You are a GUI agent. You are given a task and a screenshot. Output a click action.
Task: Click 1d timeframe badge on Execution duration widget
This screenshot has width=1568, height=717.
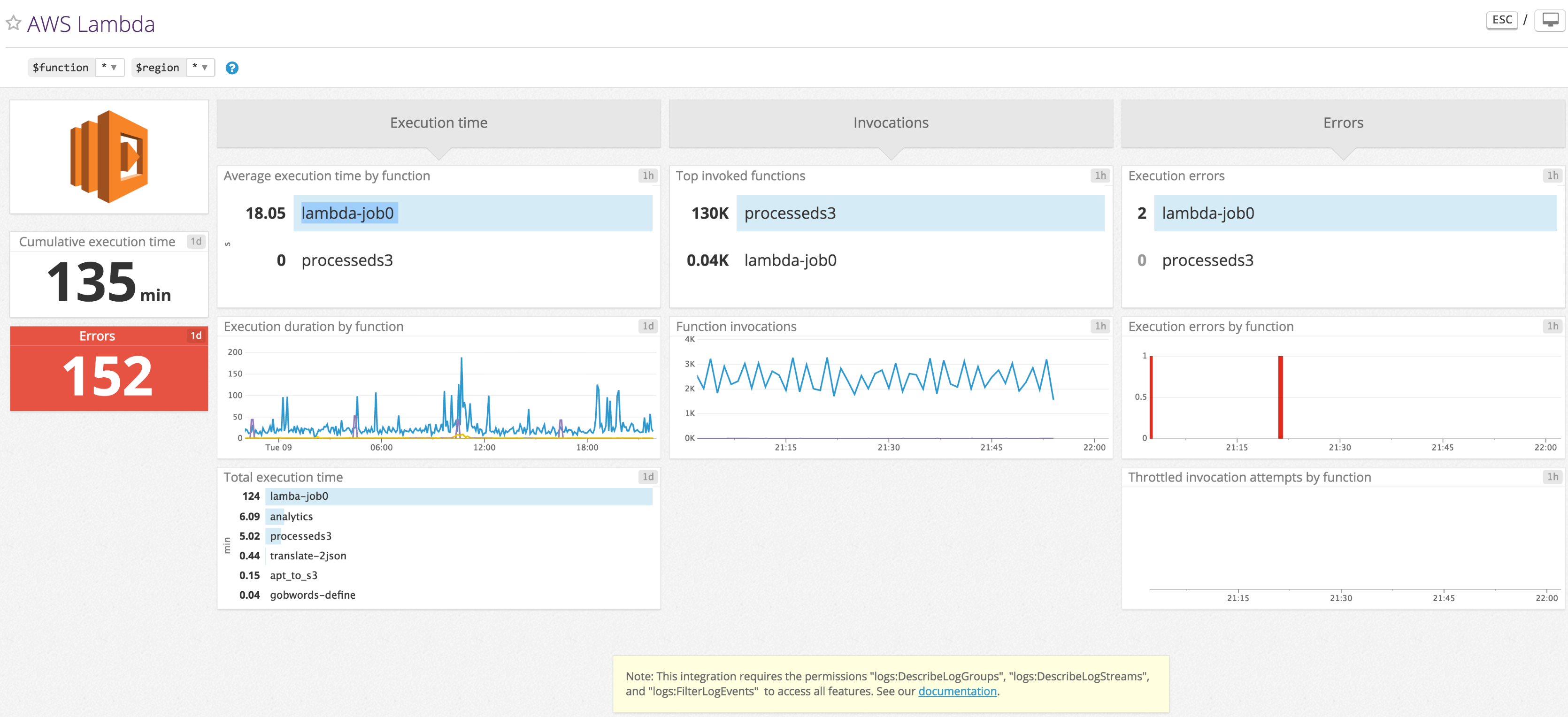648,326
